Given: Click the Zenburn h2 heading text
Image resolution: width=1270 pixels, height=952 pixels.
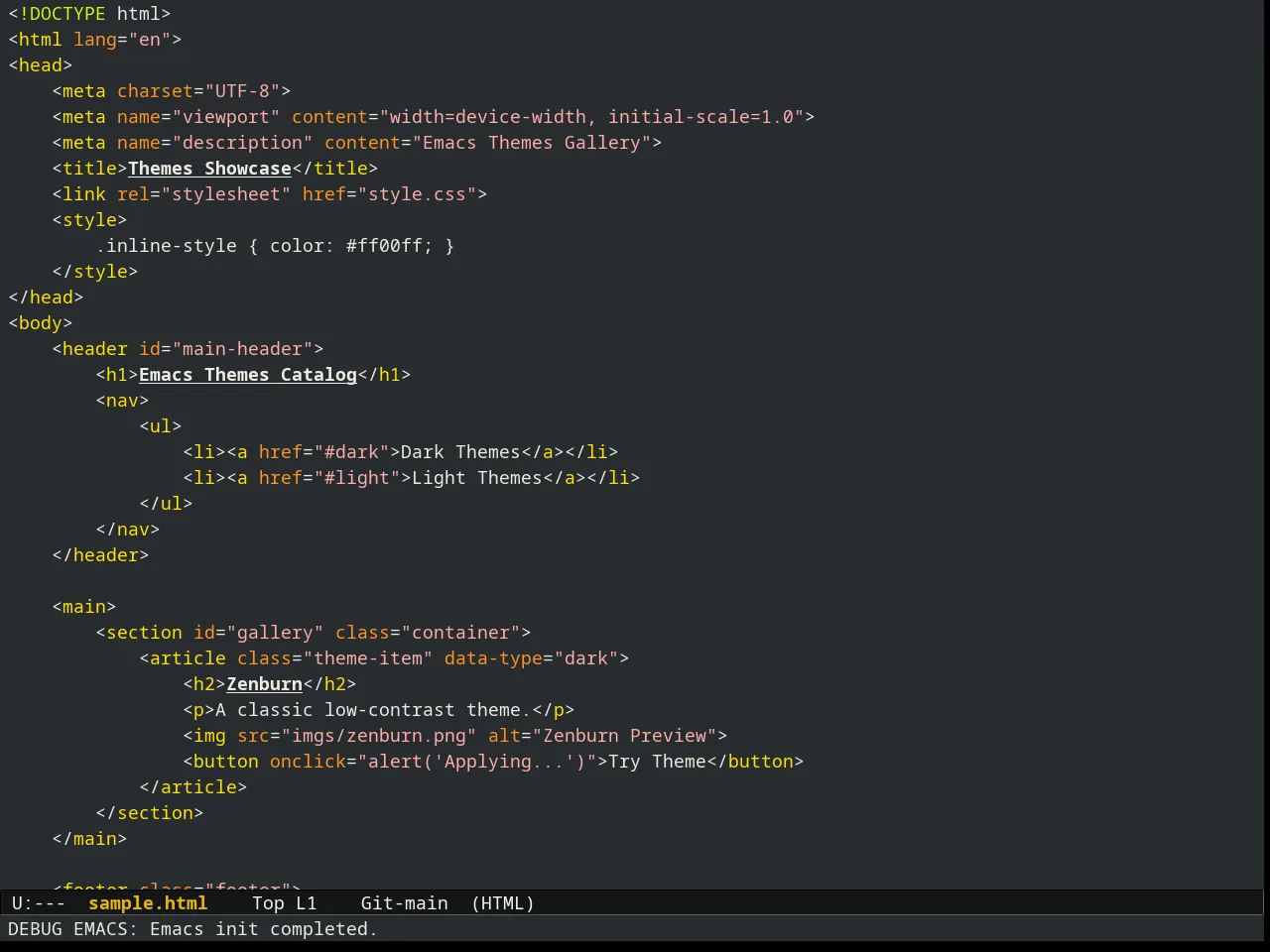Looking at the screenshot, I should (x=264, y=684).
